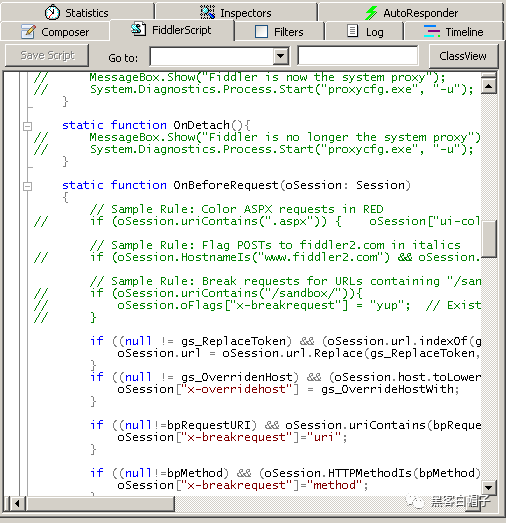Click the FiddlerScript scroll icon
Viewport: 506px width, 523px height.
click(138, 29)
